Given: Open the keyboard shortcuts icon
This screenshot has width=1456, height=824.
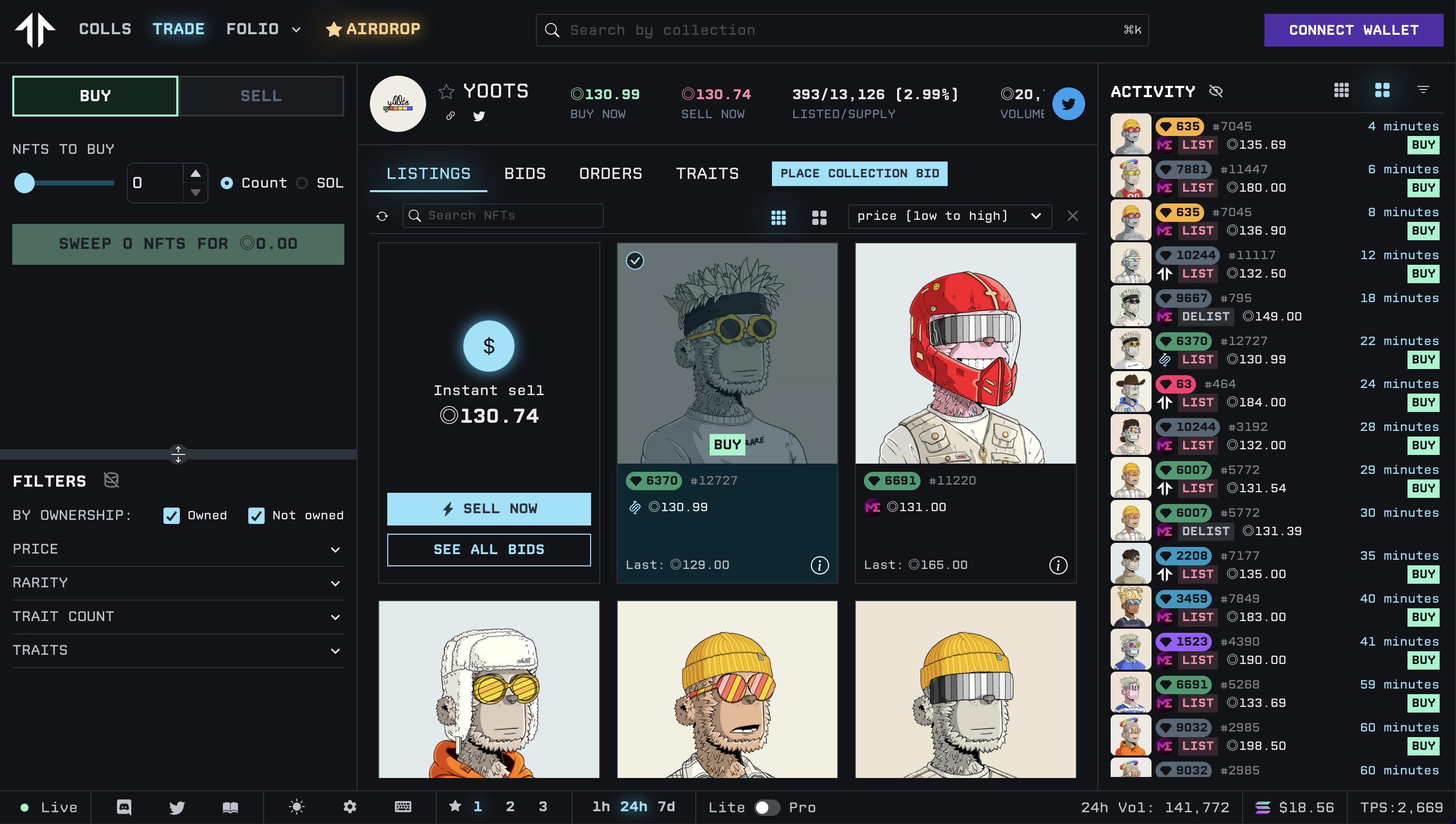Looking at the screenshot, I should pyautogui.click(x=403, y=807).
